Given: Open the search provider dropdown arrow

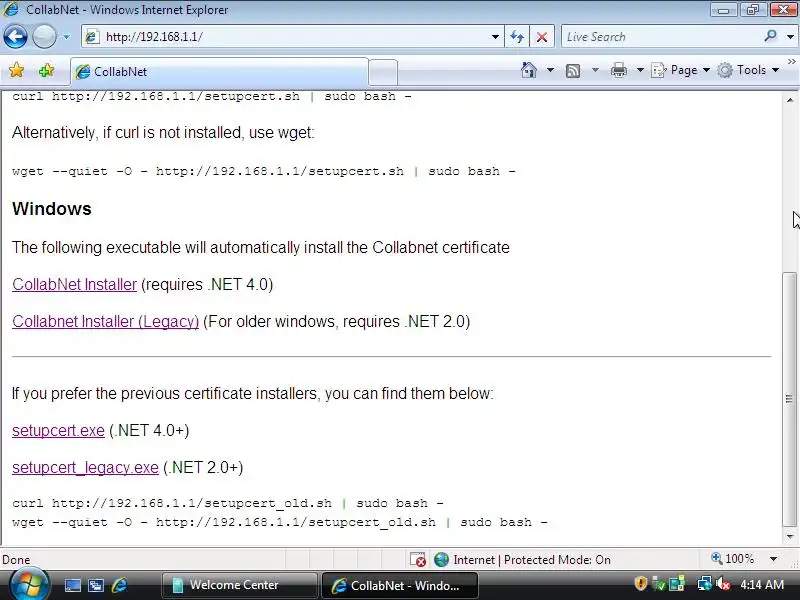Looking at the screenshot, I should (x=790, y=37).
